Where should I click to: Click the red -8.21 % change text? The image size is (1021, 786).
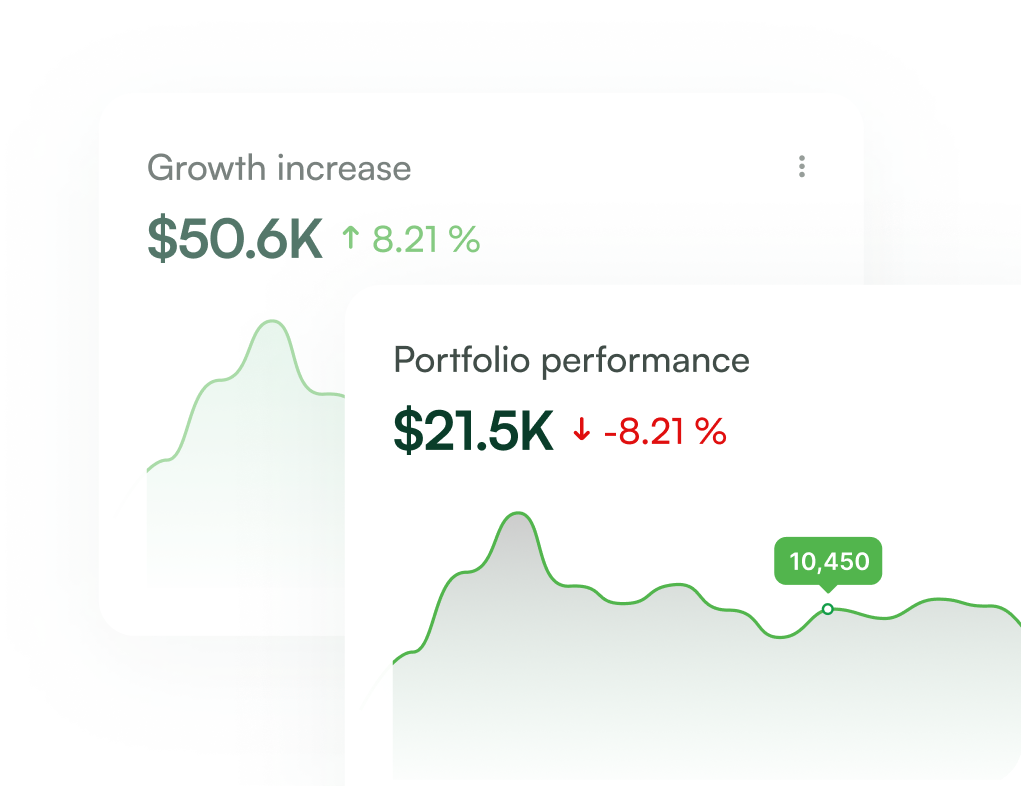click(665, 431)
